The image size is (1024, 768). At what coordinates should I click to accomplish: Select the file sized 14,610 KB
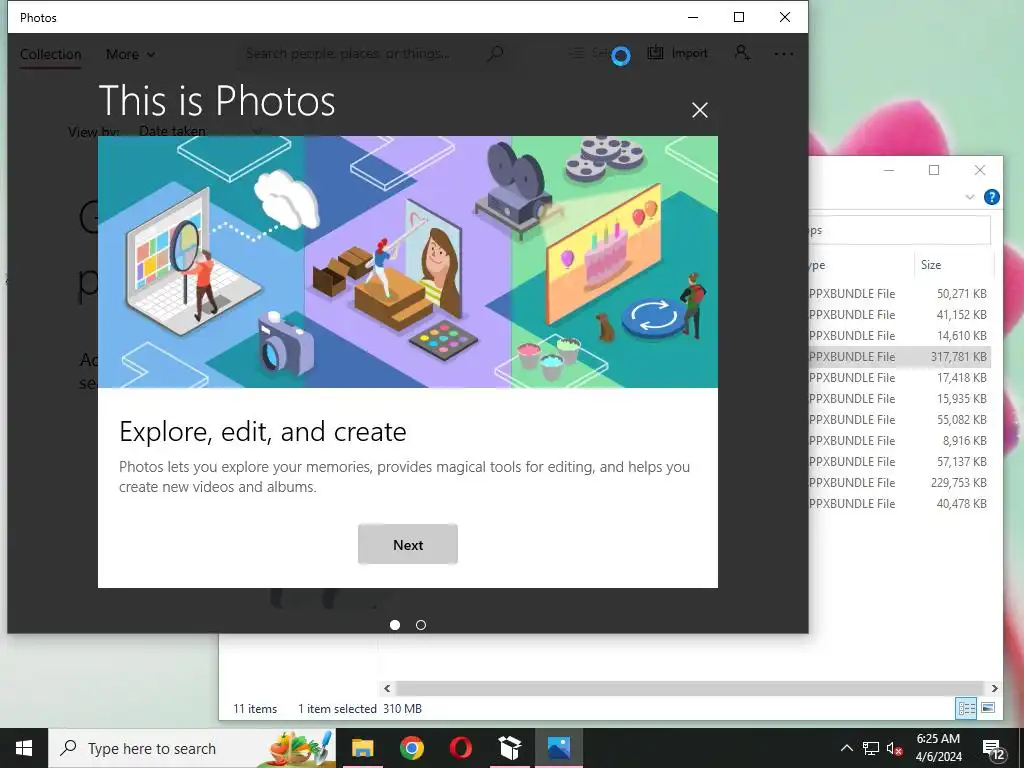click(899, 335)
